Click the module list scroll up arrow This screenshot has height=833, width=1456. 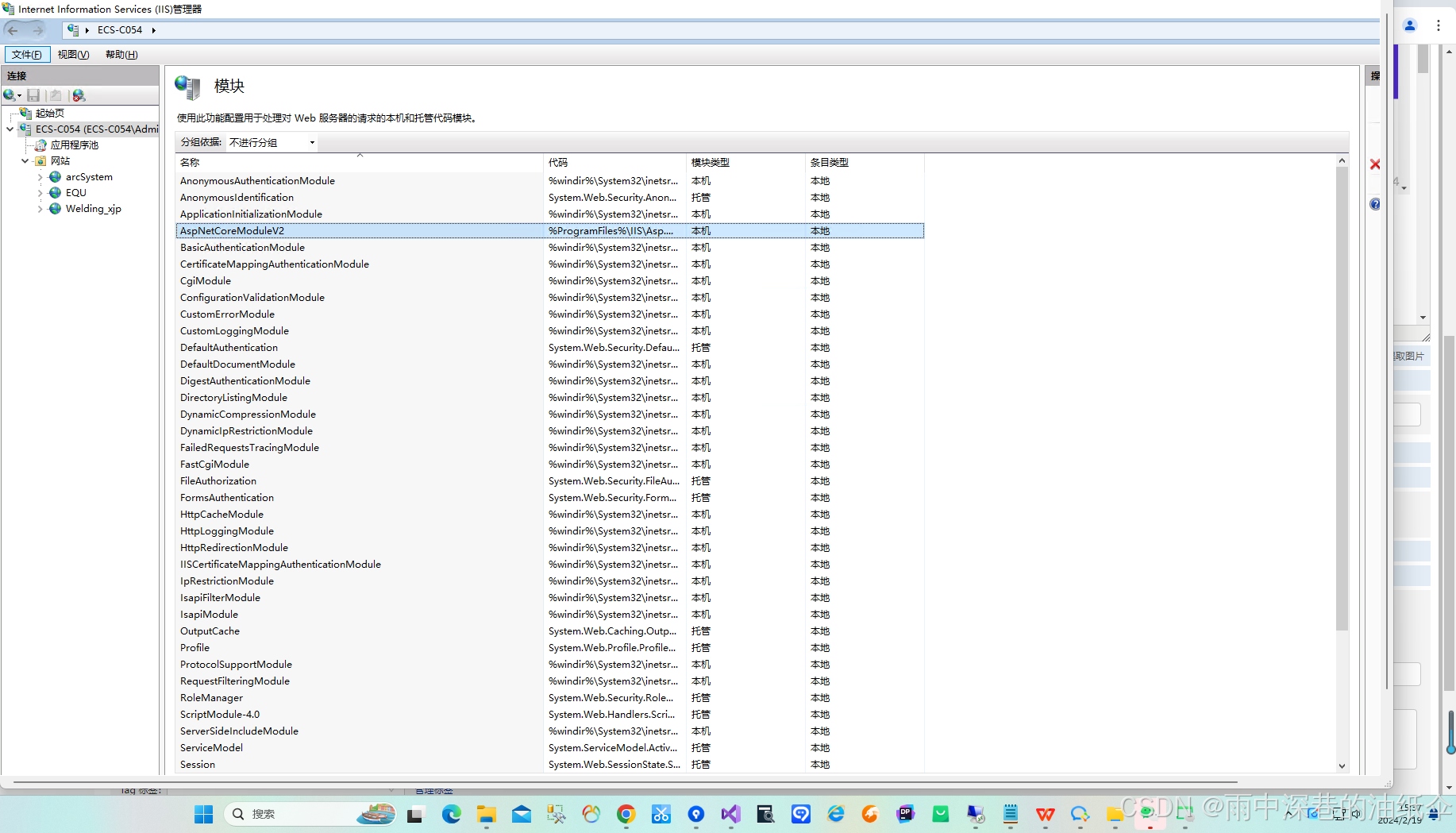click(x=1342, y=160)
